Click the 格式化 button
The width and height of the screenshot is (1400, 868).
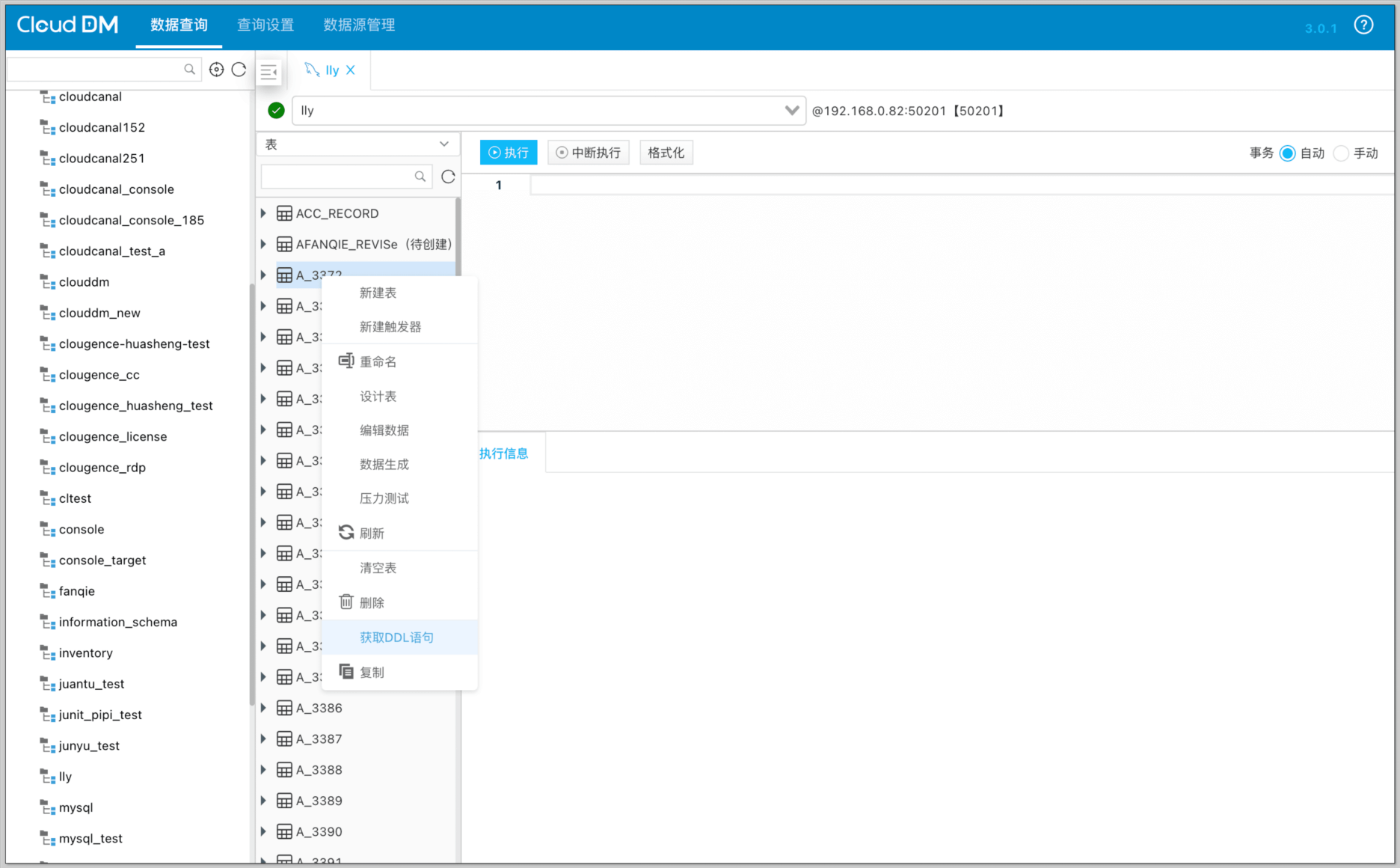(x=666, y=153)
